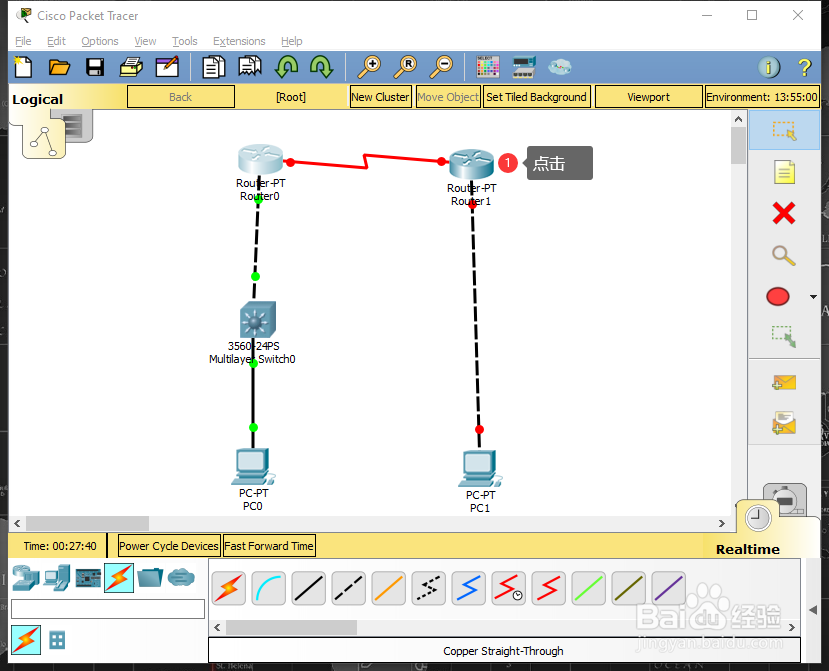Pick the Console cable connection
The width and height of the screenshot is (829, 671).
point(269,588)
